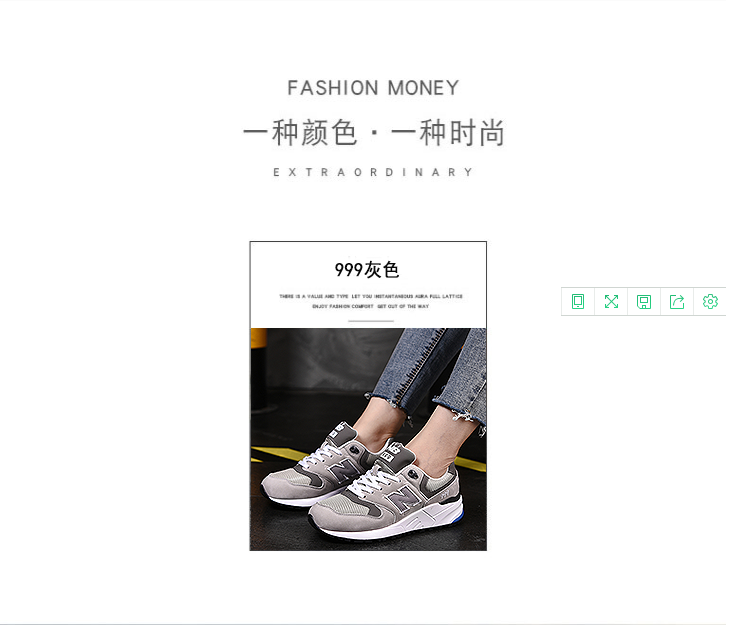Open settings via the green gear icon
Screen dimensions: 750x625
click(x=710, y=302)
